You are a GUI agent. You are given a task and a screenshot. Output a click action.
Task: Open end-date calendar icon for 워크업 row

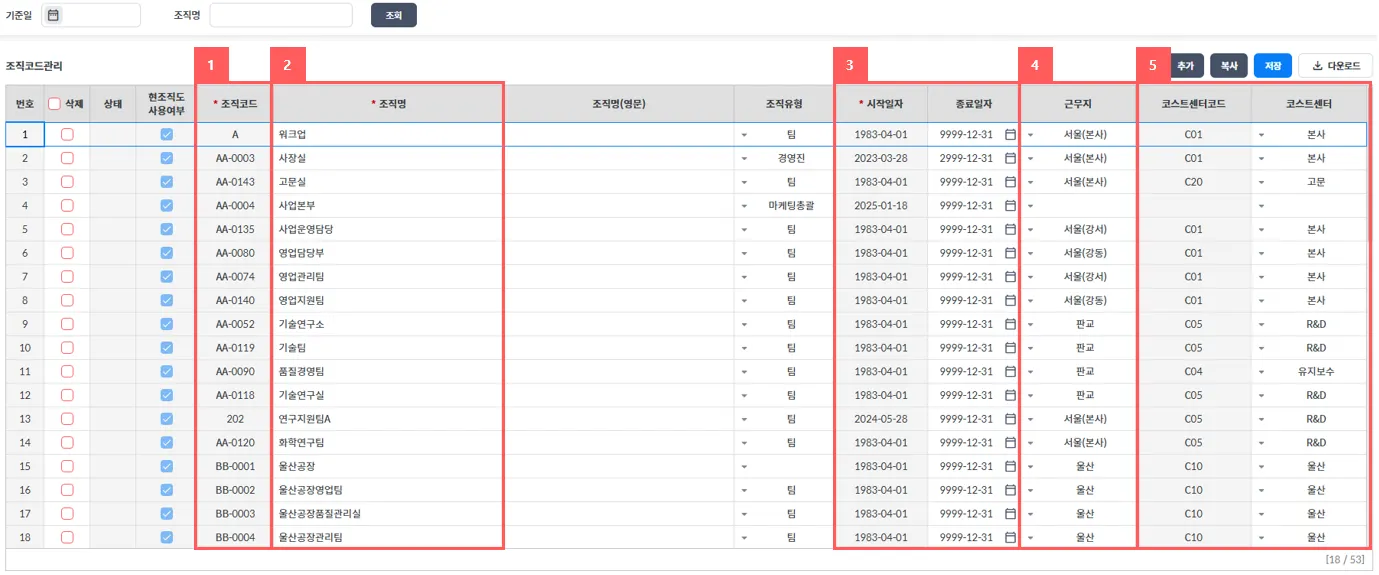1010,134
